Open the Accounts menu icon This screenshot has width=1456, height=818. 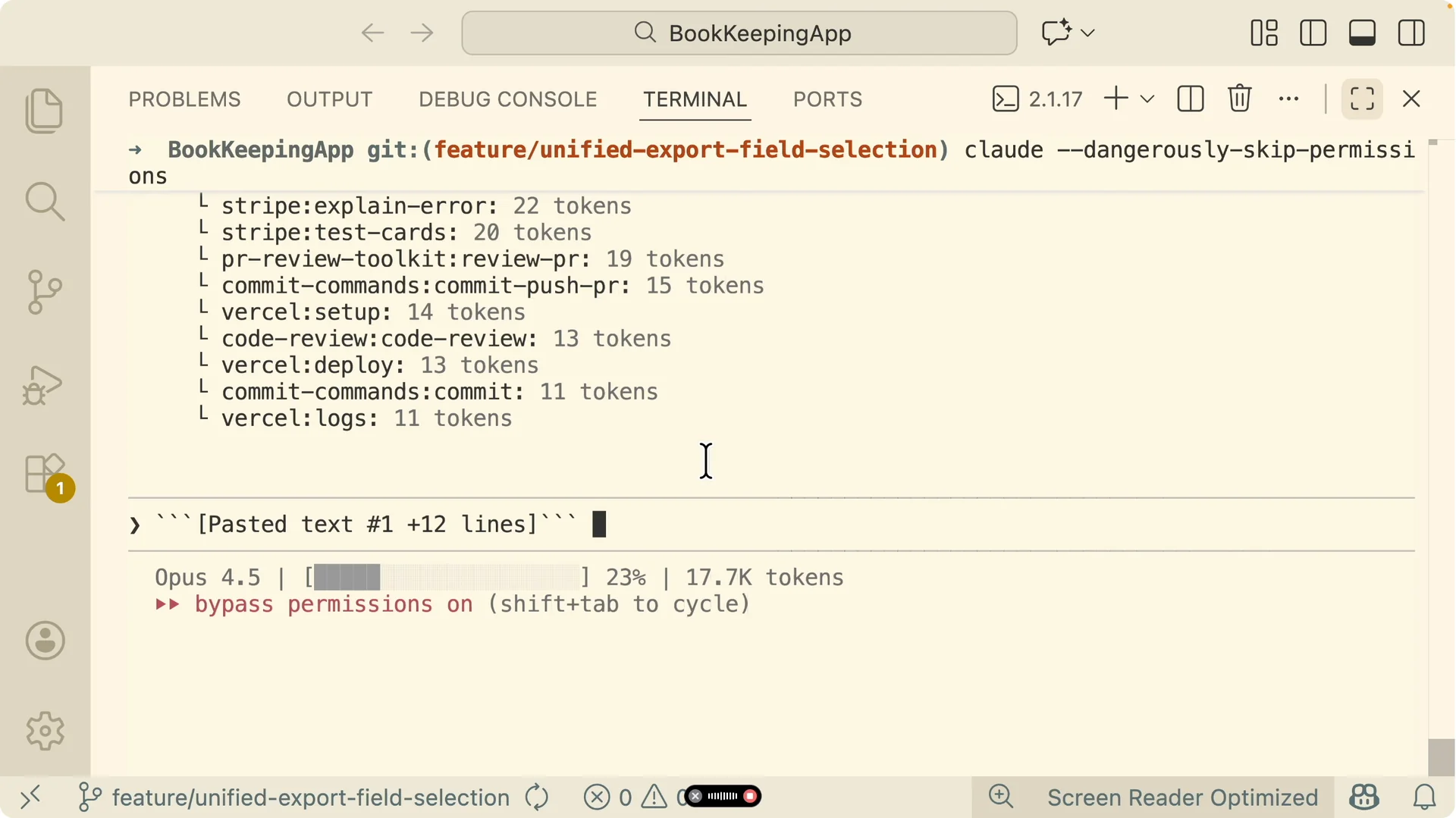(x=45, y=641)
